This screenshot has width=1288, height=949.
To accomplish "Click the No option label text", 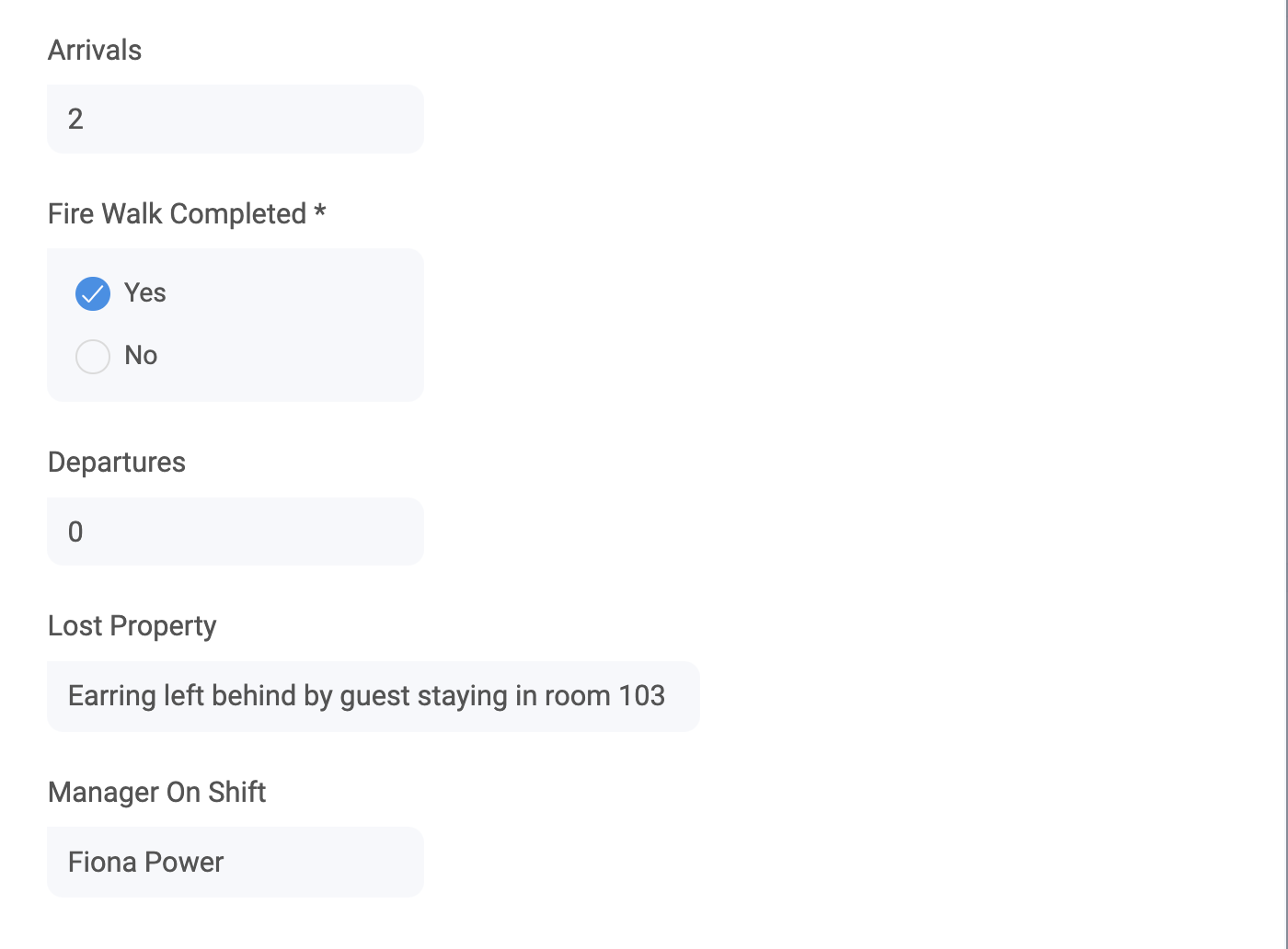I will coord(141,355).
